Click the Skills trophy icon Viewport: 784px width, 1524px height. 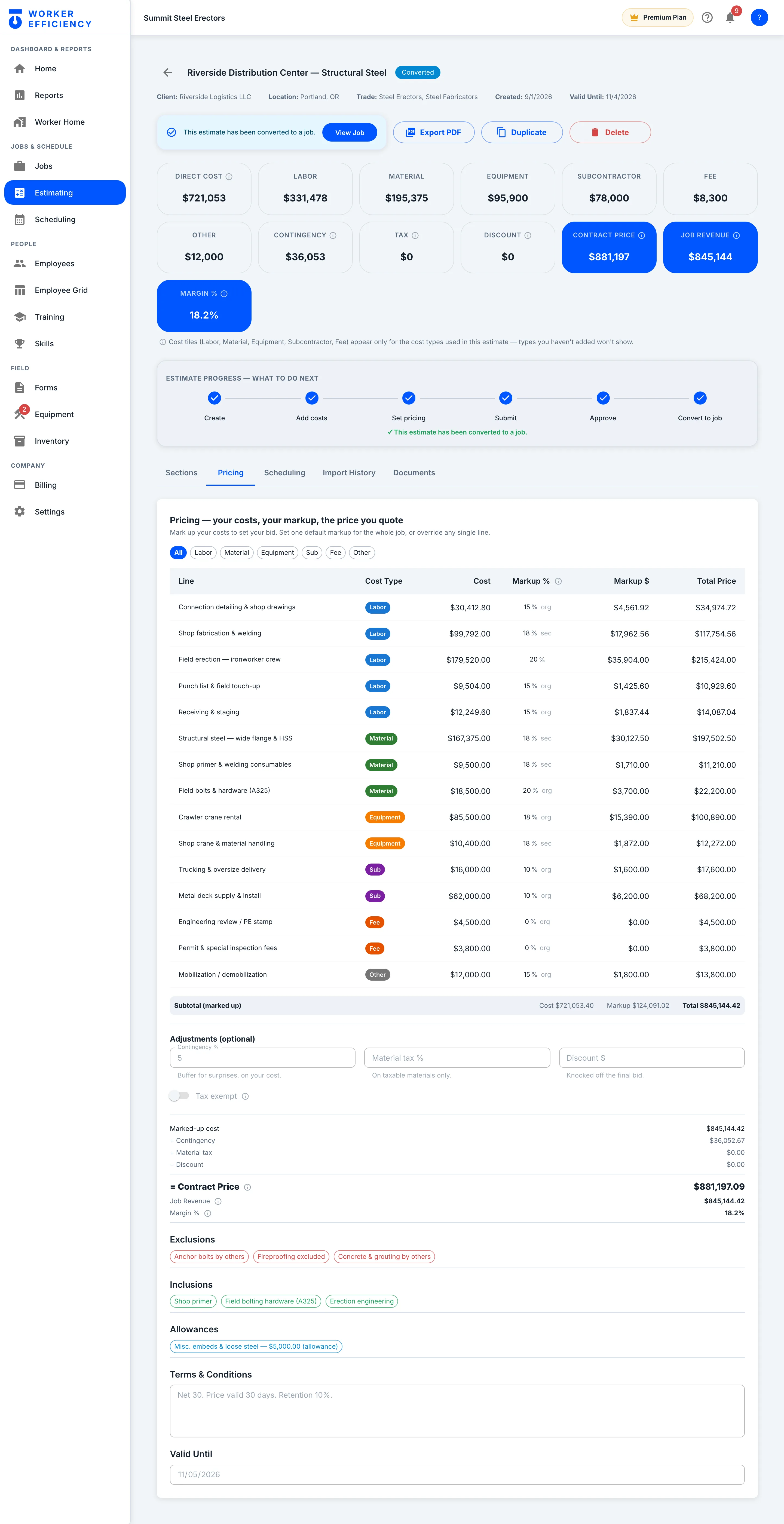click(20, 344)
